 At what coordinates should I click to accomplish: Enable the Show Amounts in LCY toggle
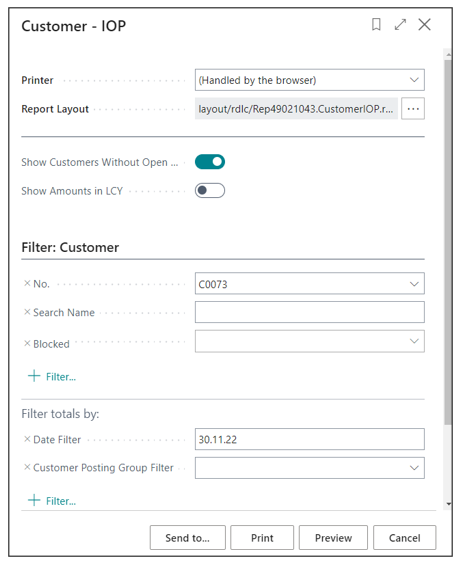pyautogui.click(x=210, y=190)
